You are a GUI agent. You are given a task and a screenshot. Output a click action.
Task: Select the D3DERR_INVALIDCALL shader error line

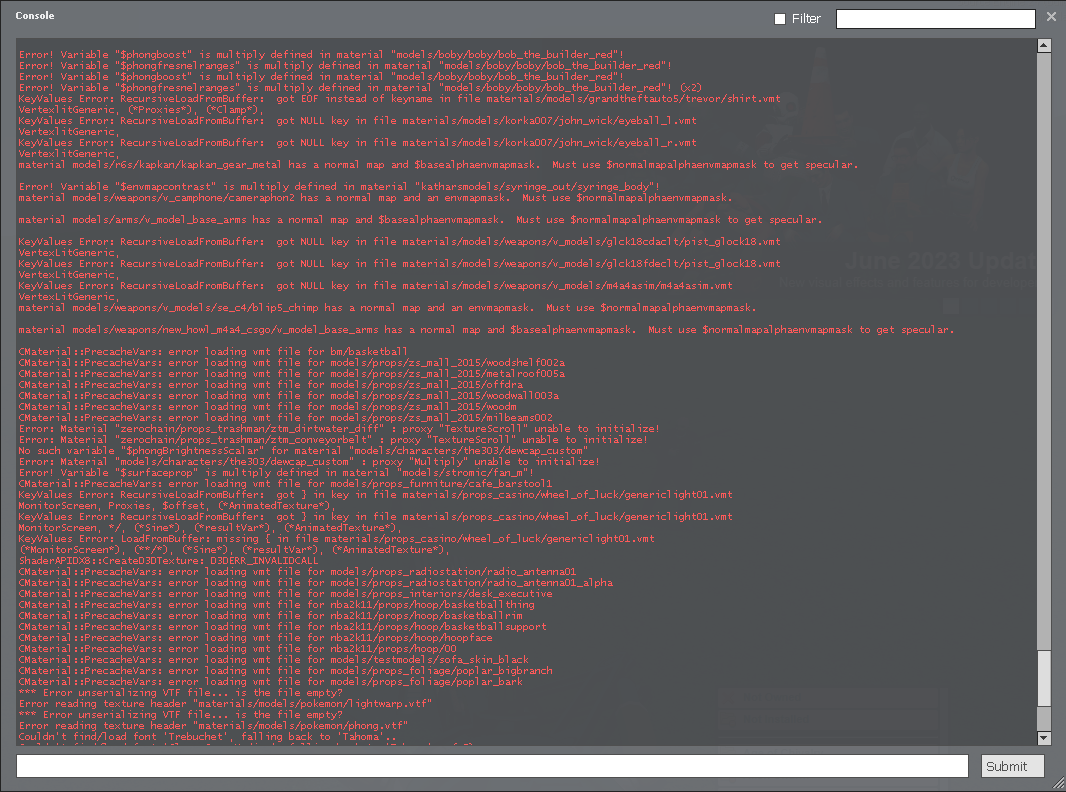point(168,561)
